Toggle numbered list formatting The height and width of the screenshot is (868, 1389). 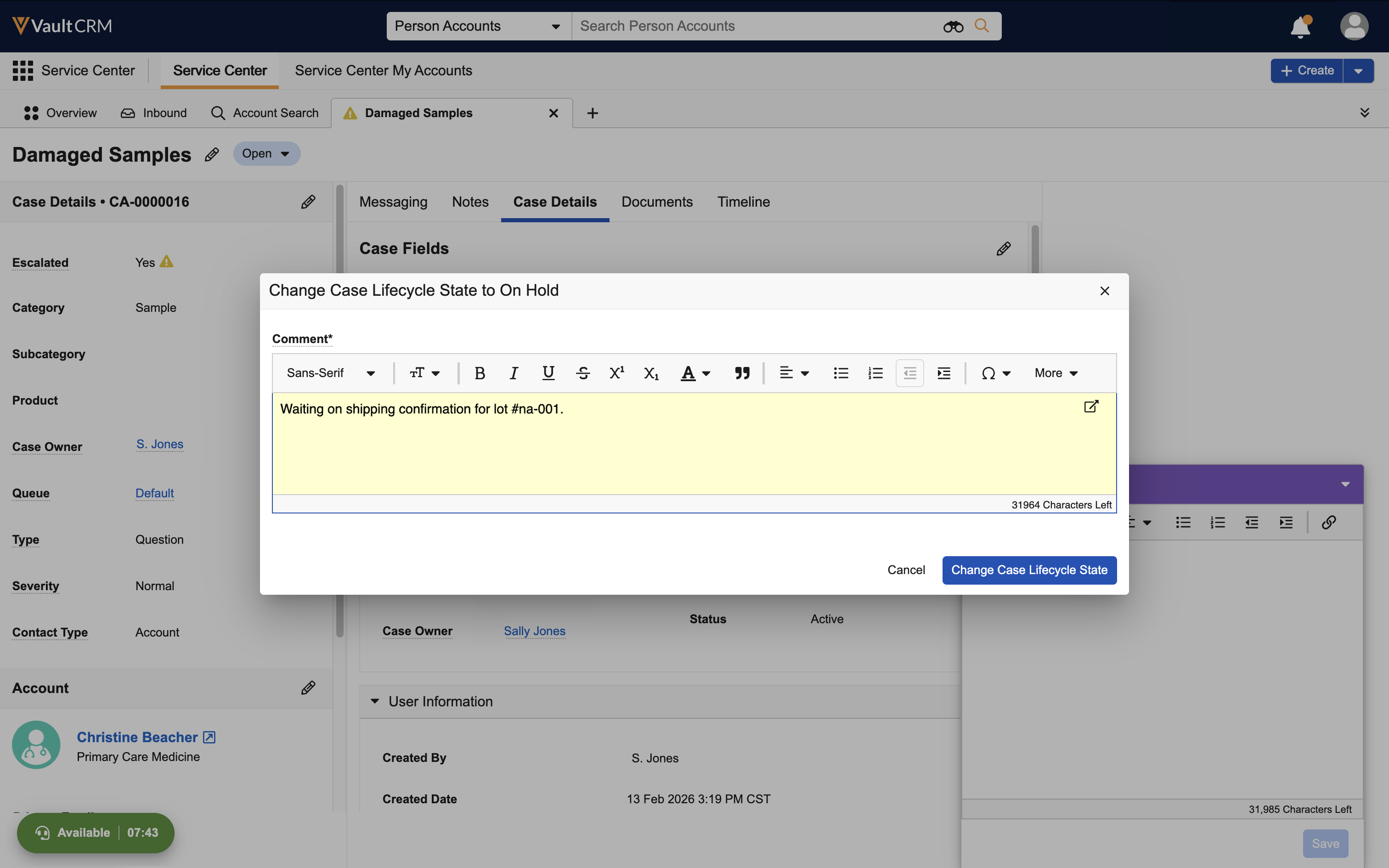(x=875, y=373)
